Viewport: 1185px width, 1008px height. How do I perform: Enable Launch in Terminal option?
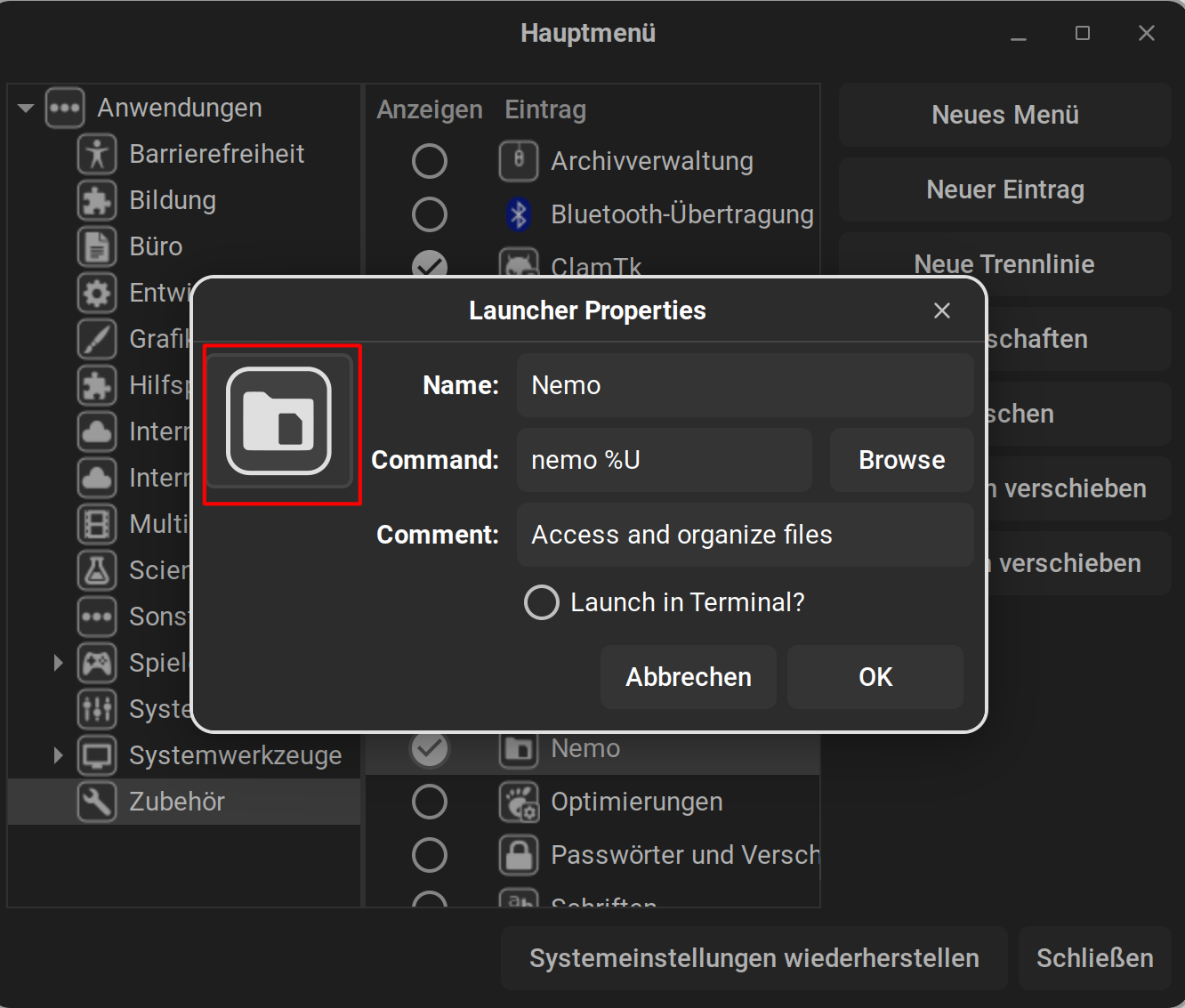coord(542,602)
